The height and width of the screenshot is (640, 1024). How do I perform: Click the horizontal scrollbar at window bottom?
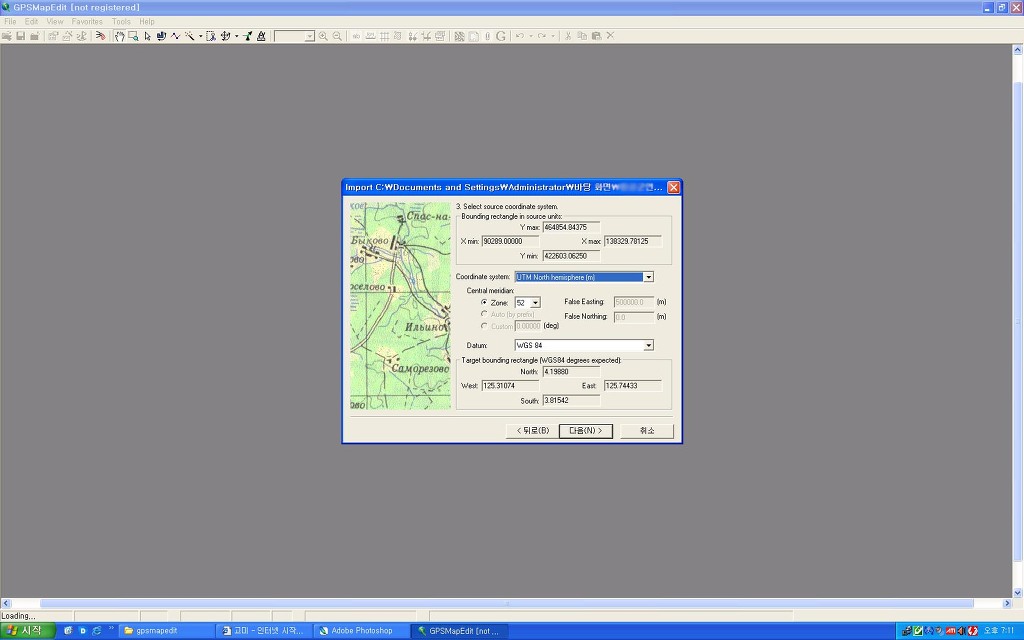(507, 604)
